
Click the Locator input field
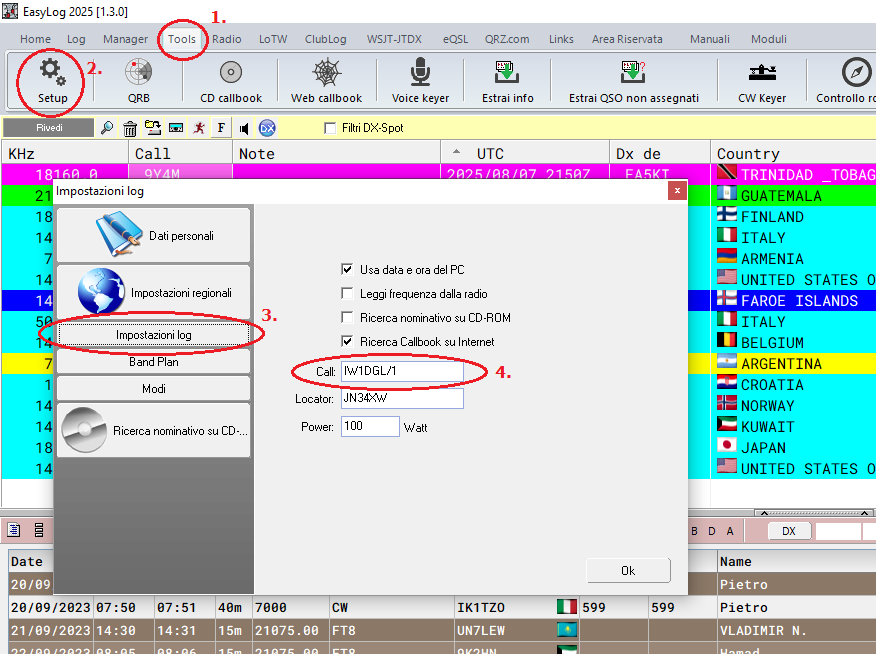402,398
